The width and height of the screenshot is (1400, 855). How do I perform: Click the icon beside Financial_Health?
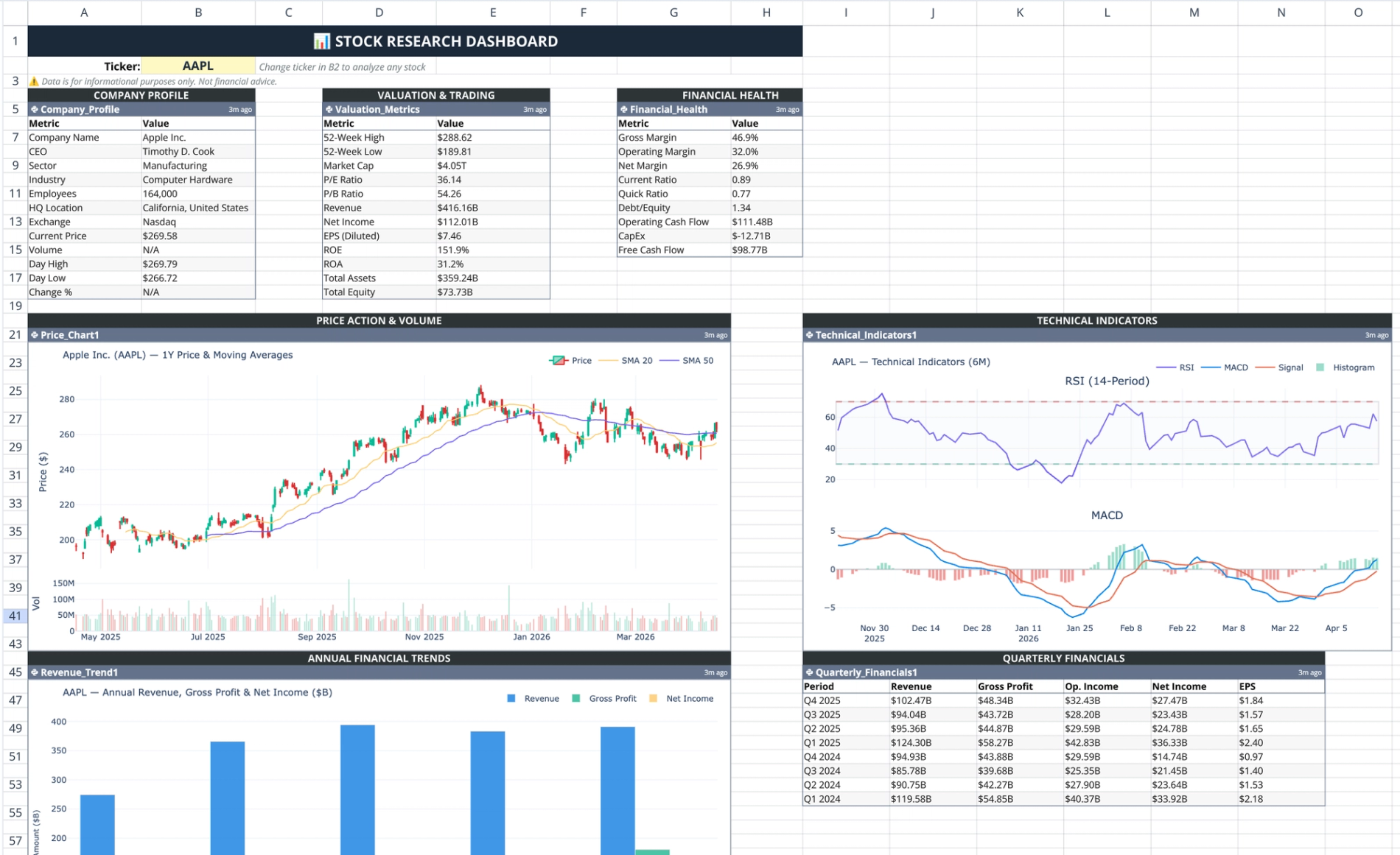click(623, 109)
